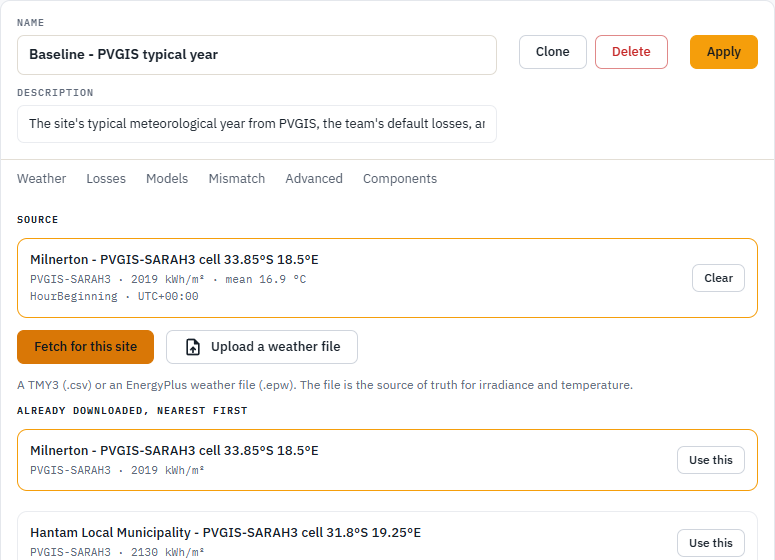Viewport: 775px width, 560px height.
Task: Switch to the Losses tab
Action: click(x=106, y=178)
